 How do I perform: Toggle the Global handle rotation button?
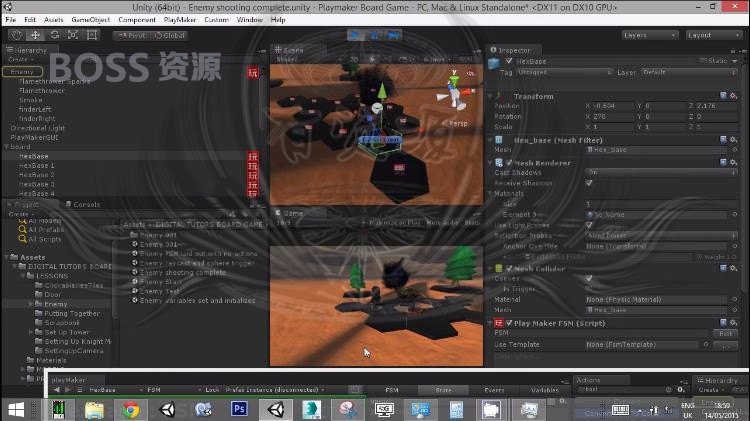(x=169, y=35)
